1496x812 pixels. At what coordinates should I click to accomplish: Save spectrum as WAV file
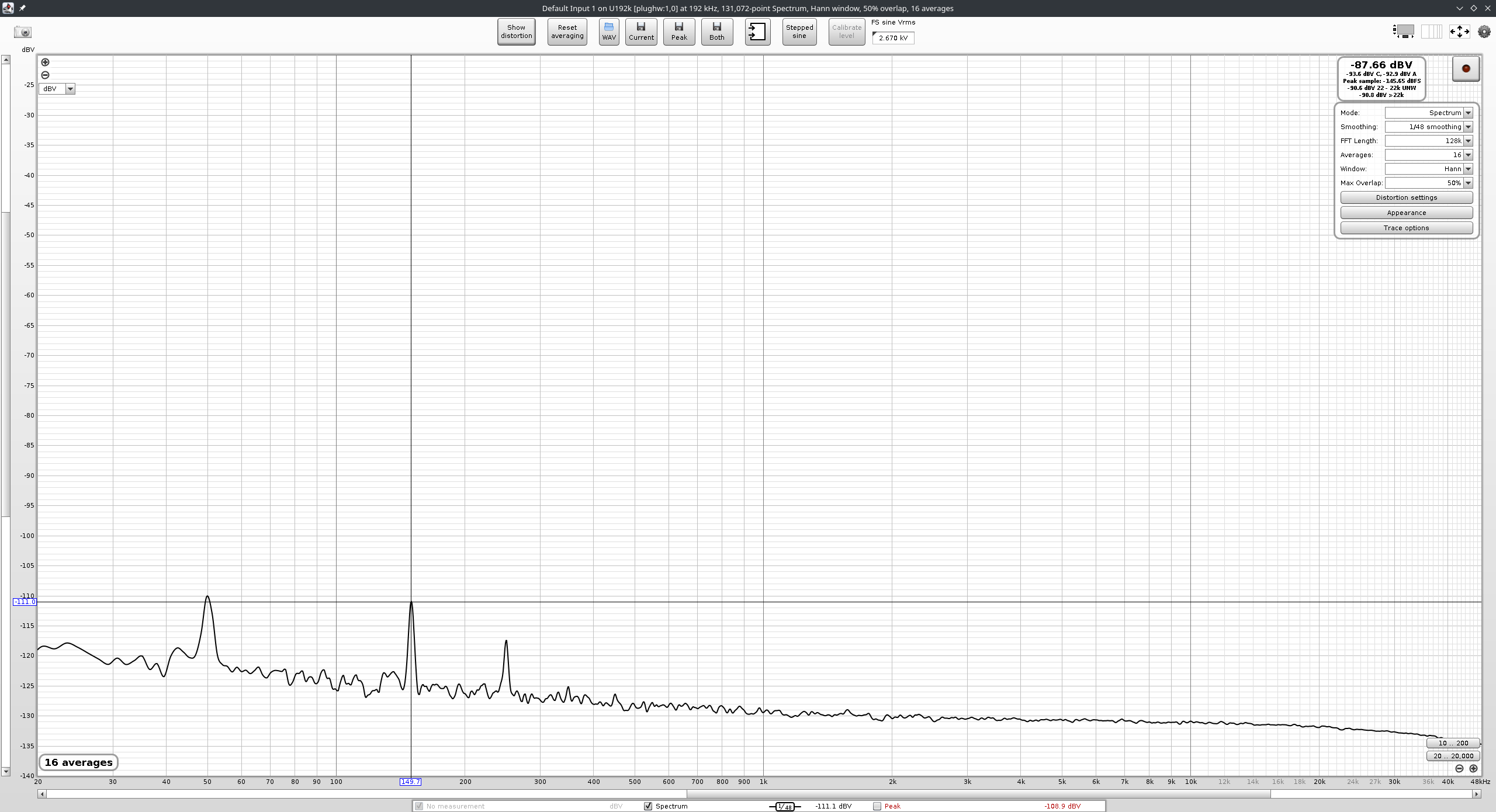click(609, 32)
